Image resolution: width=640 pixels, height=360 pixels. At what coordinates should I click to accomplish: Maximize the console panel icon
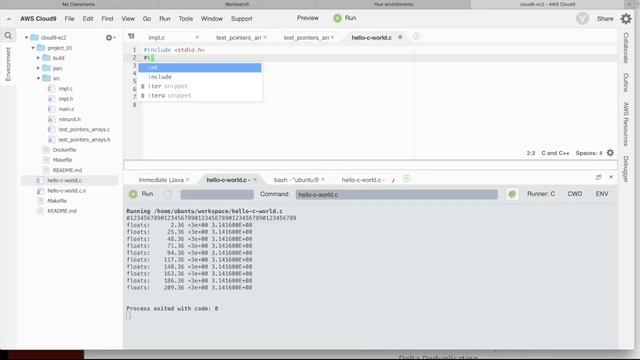click(598, 177)
